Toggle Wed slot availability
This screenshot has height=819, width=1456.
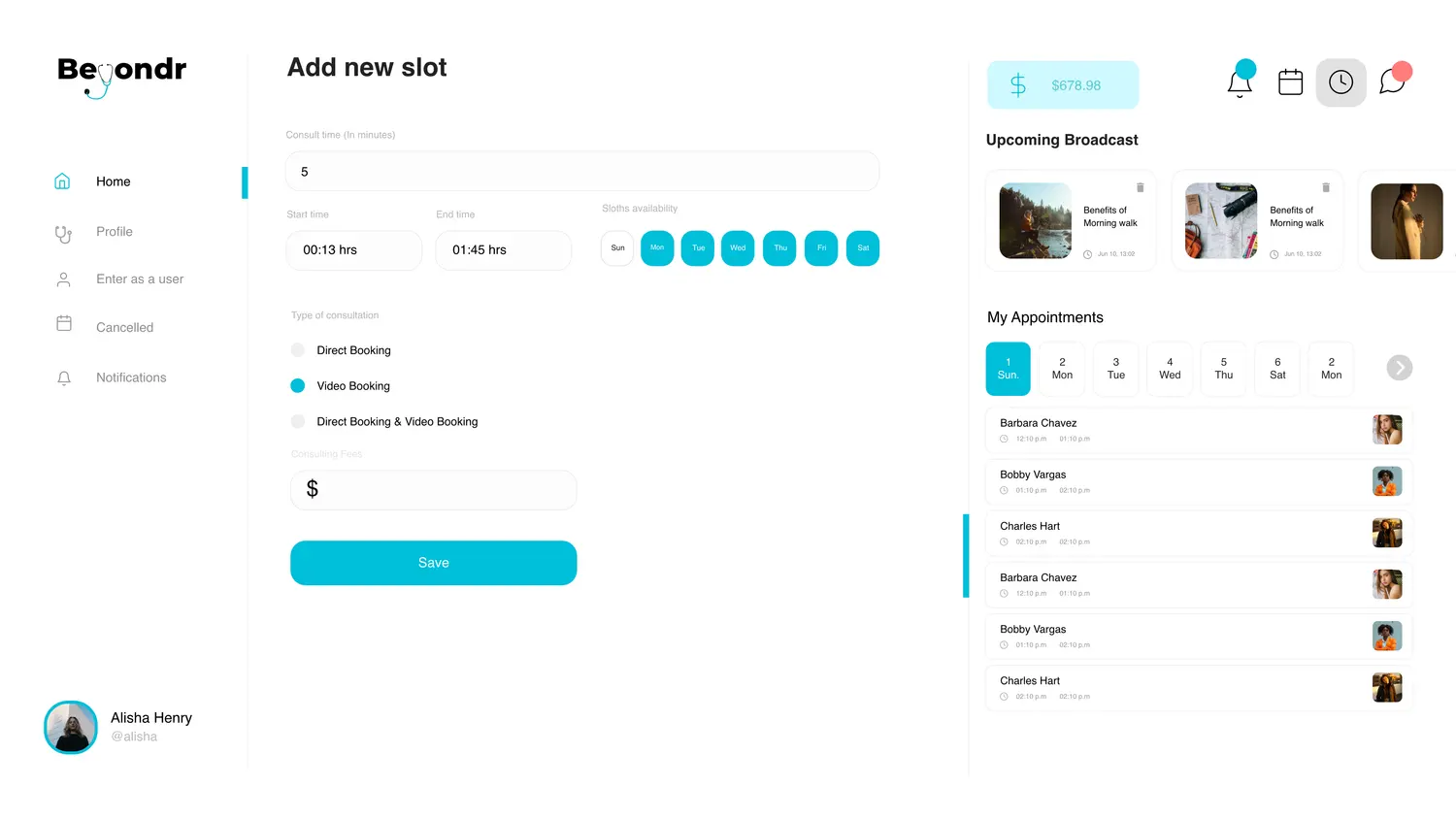738,248
